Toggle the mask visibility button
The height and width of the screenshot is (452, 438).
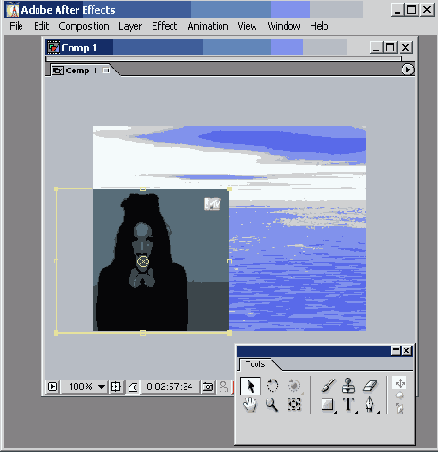133,386
